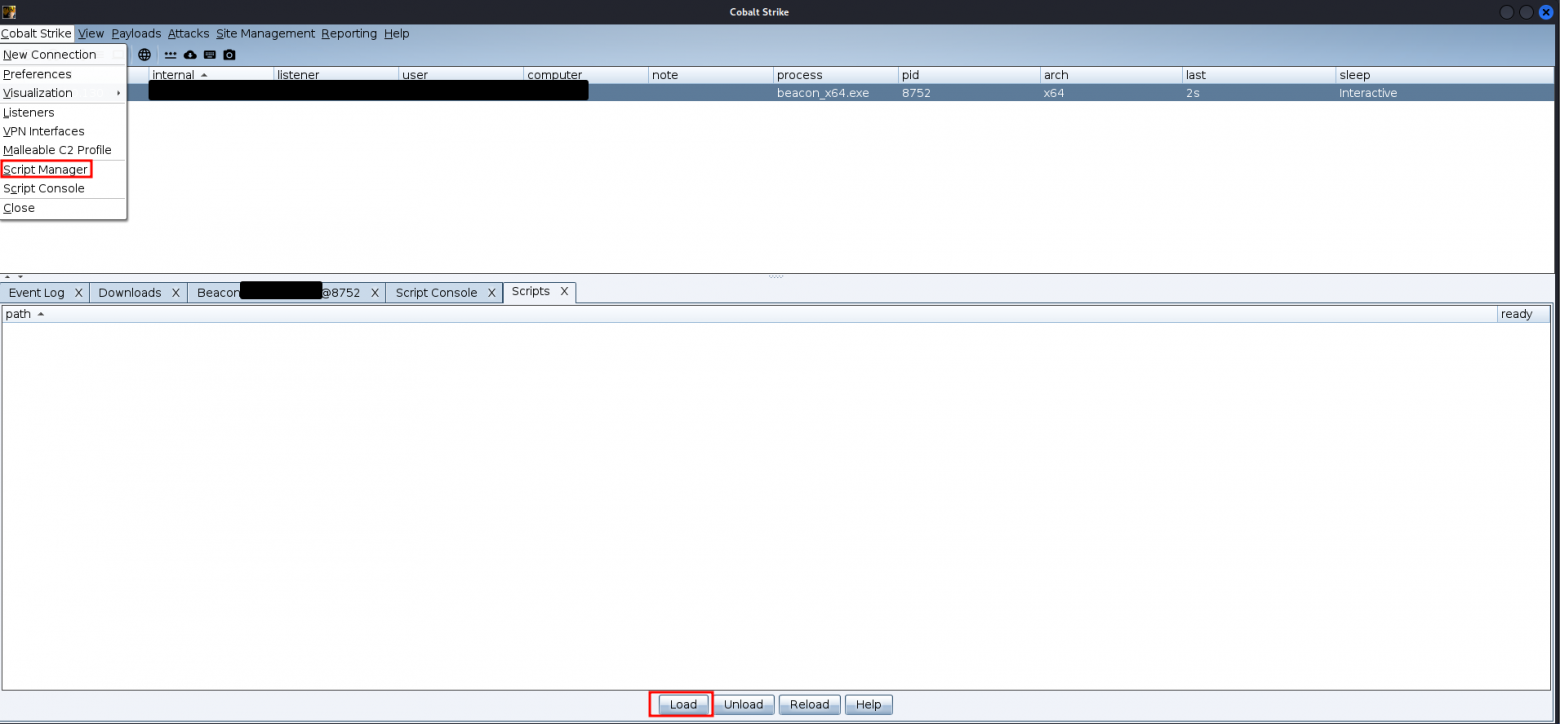Image resolution: width=1560 pixels, height=724 pixels.
Task: Select Malleable C2 Profile menu entry
Action: coord(63,150)
